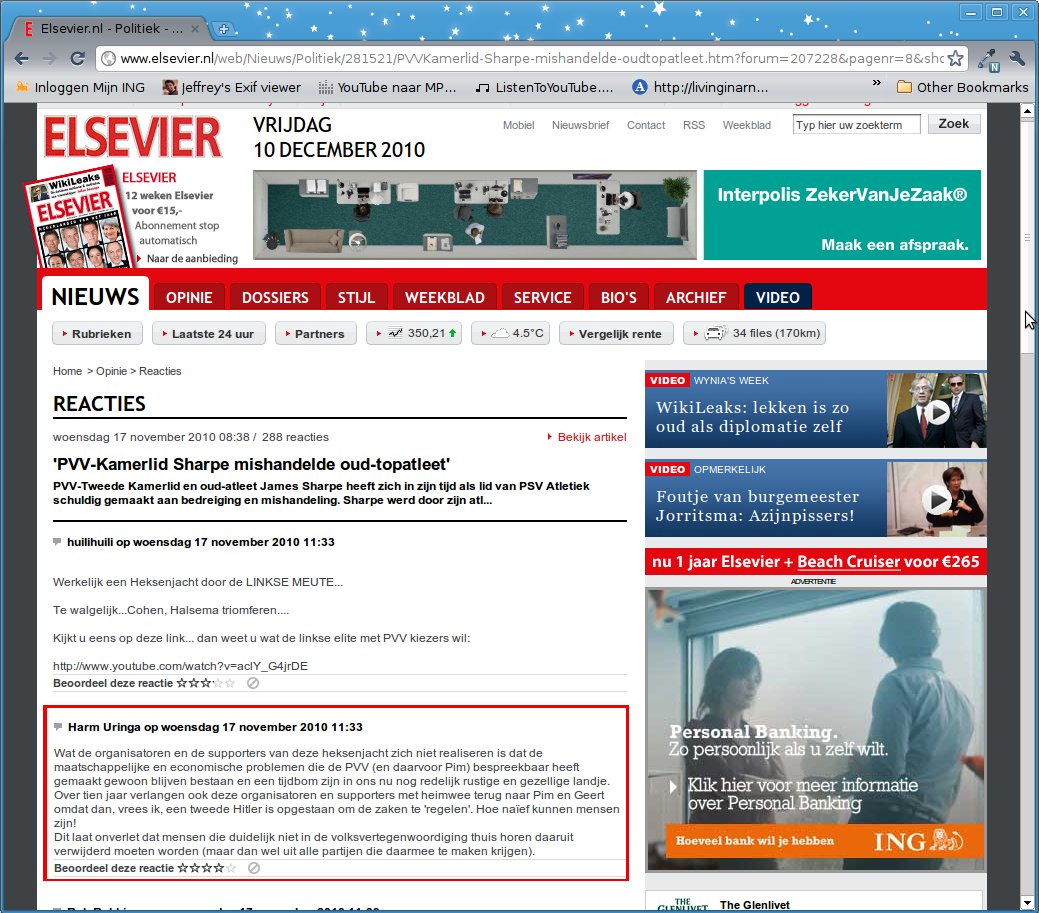
Task: Open the wrench settings menu
Action: click(x=1017, y=58)
